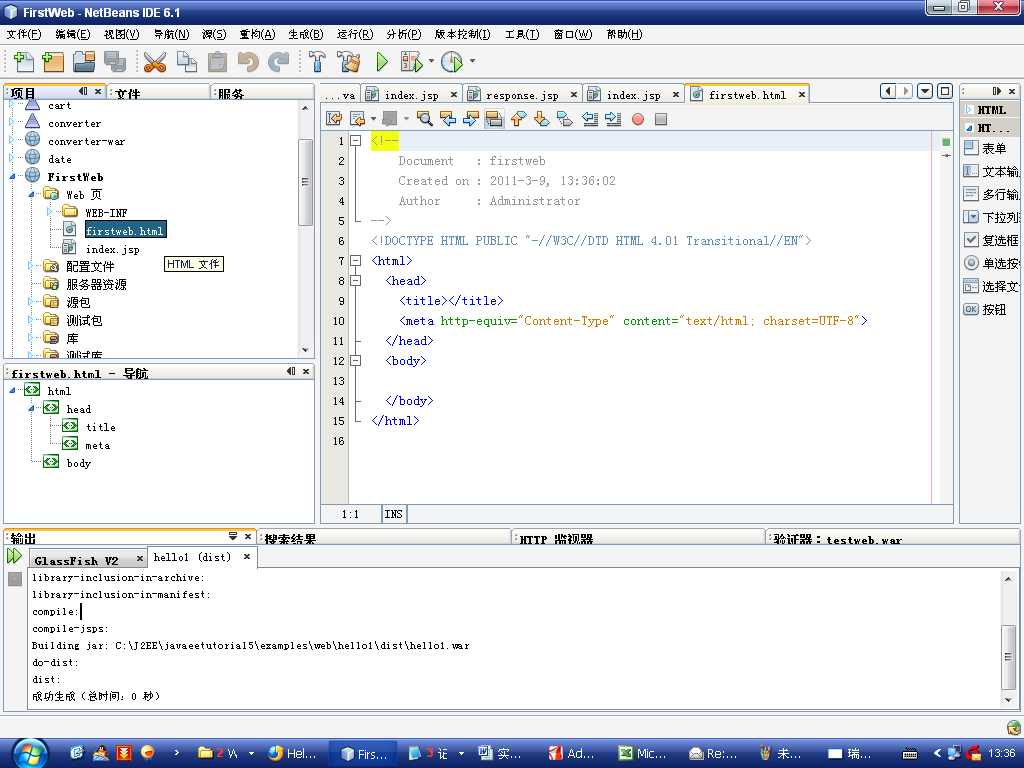Click the New Project toolbar icon
Image resolution: width=1024 pixels, height=768 pixels.
(53, 62)
